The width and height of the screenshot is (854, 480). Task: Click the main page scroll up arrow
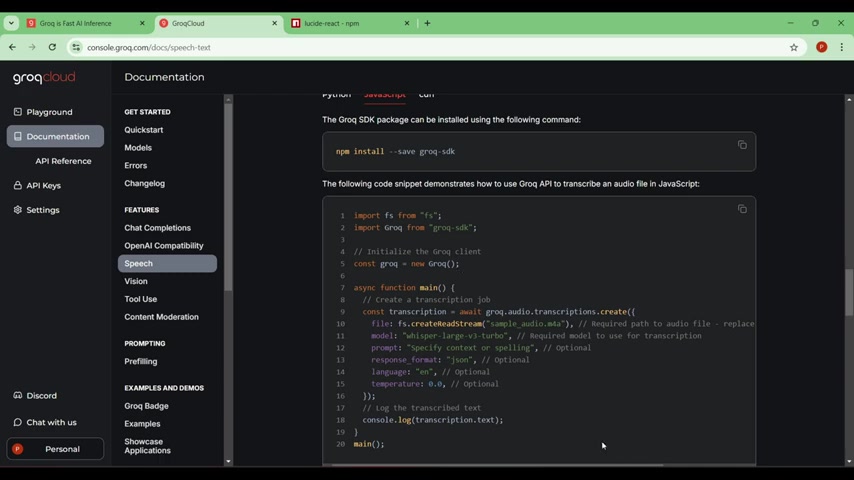point(849,100)
